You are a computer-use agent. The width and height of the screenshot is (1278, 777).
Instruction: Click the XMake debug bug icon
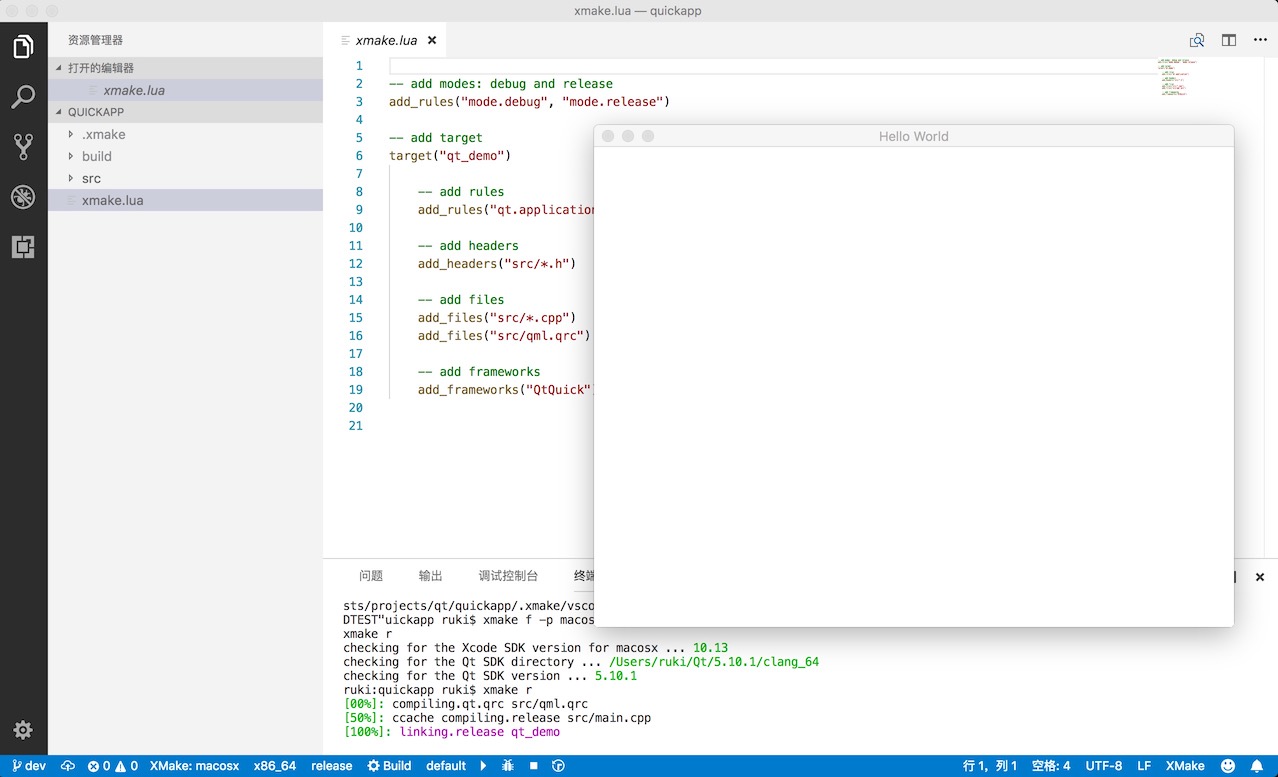click(508, 766)
